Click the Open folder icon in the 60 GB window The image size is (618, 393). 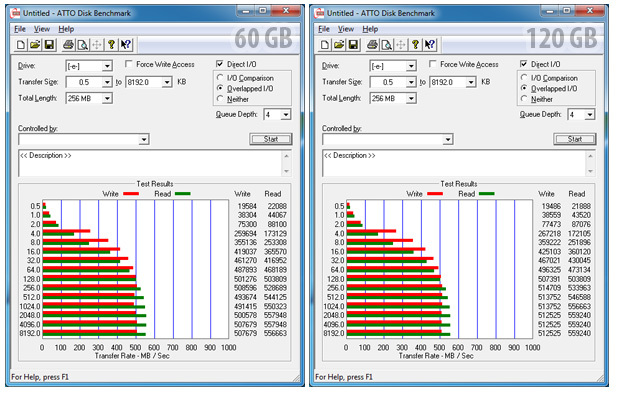[35, 45]
